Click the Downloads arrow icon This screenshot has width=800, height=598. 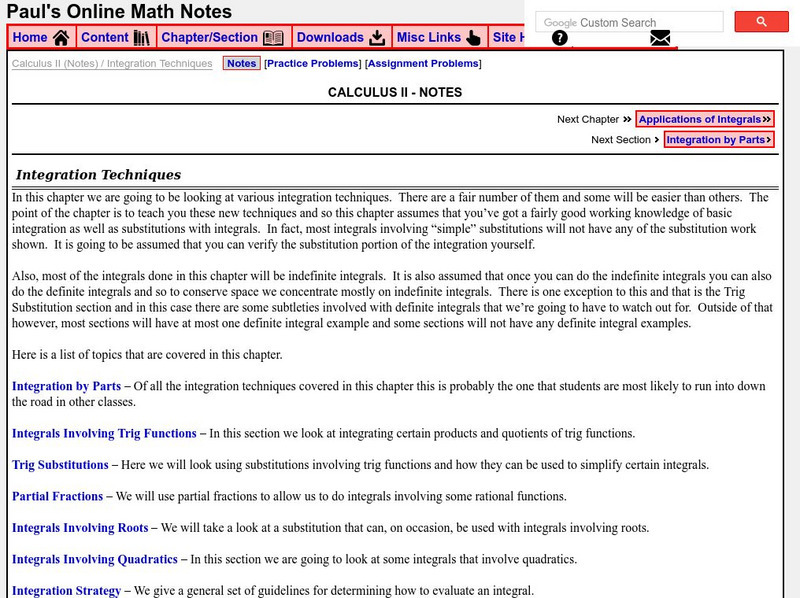377,38
